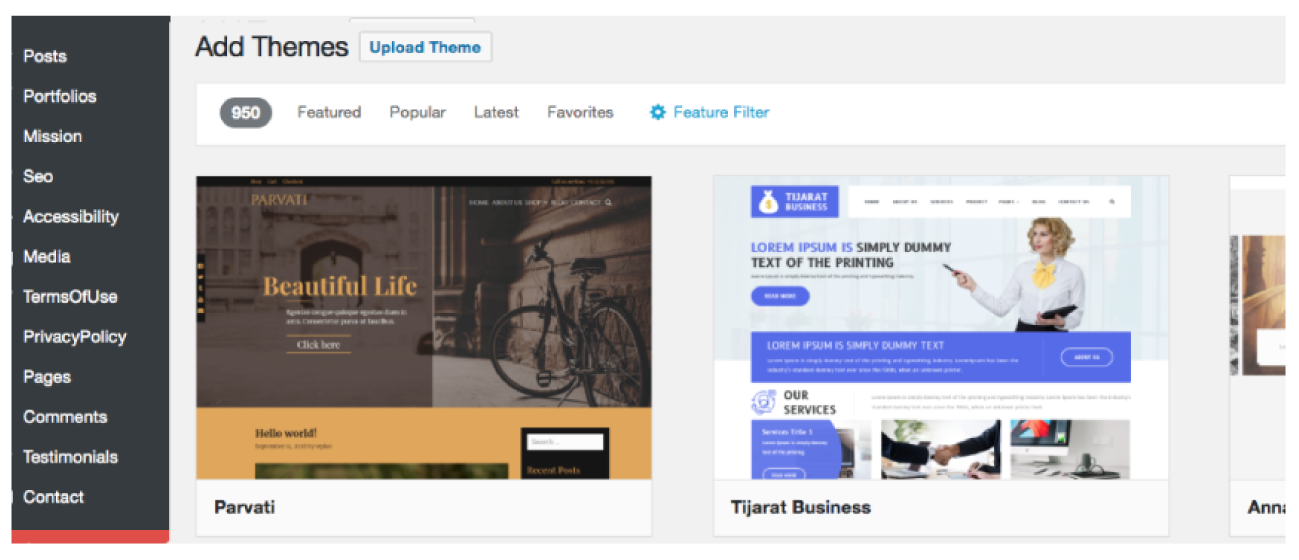Go to the Seo sidebar item
The image size is (1299, 560).
click(38, 176)
